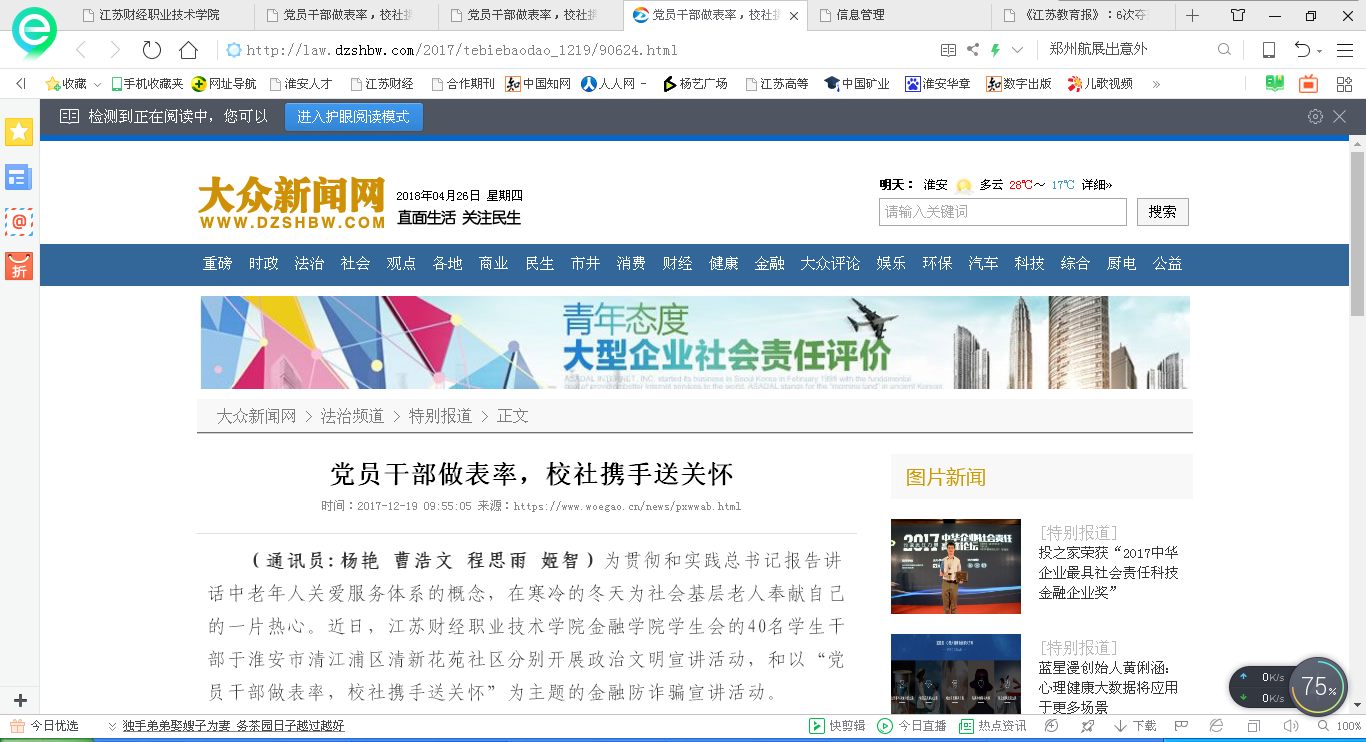
Task: Go to browser home page icon
Action: pos(188,50)
